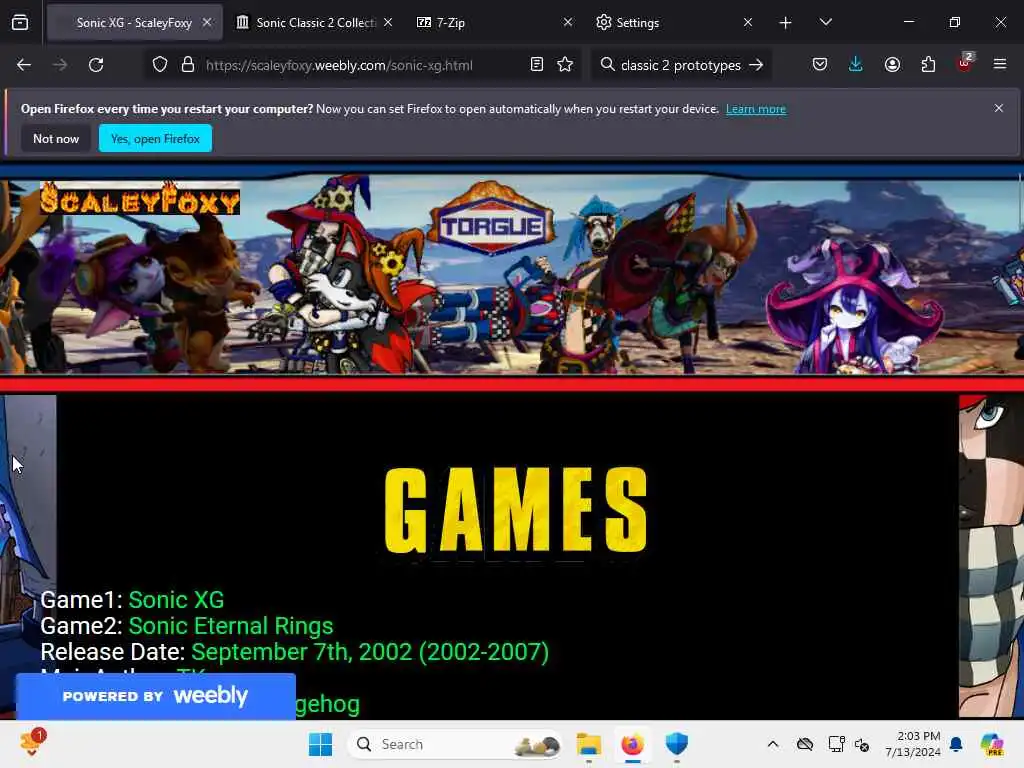The height and width of the screenshot is (768, 1024).
Task: Show the Downloads panel
Action: [856, 65]
